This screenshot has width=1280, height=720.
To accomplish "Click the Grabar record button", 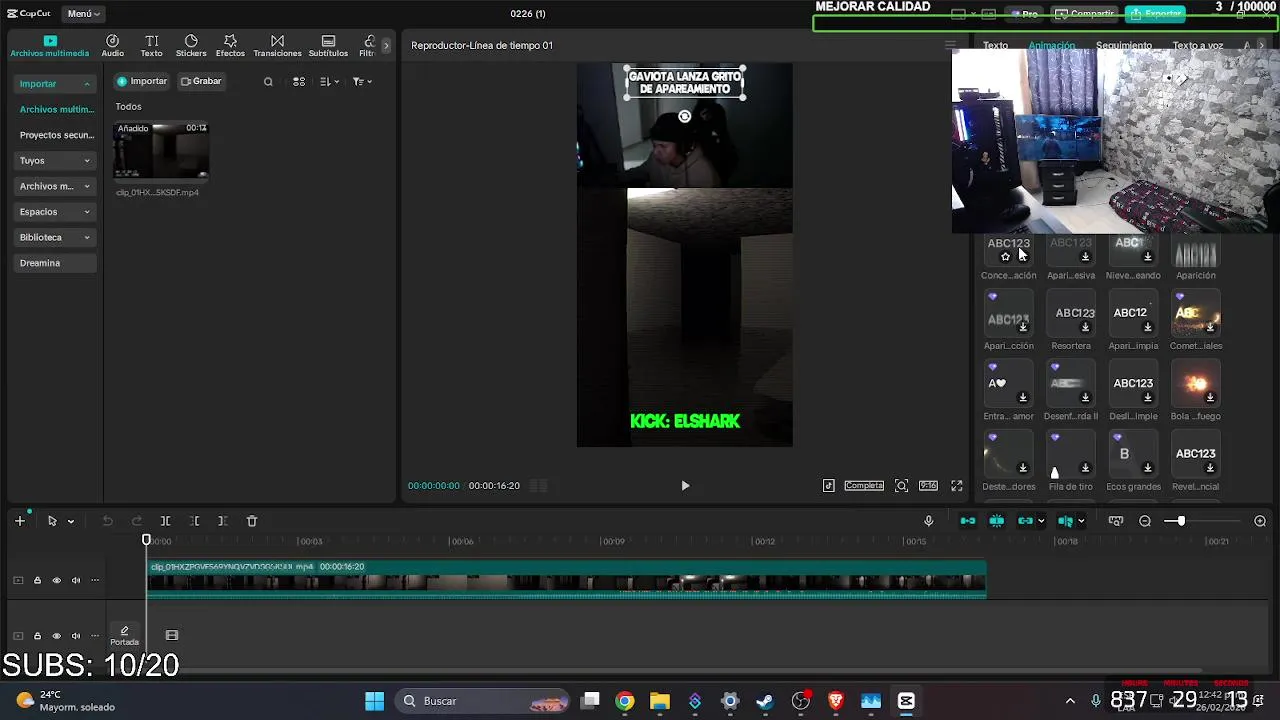I will (201, 81).
